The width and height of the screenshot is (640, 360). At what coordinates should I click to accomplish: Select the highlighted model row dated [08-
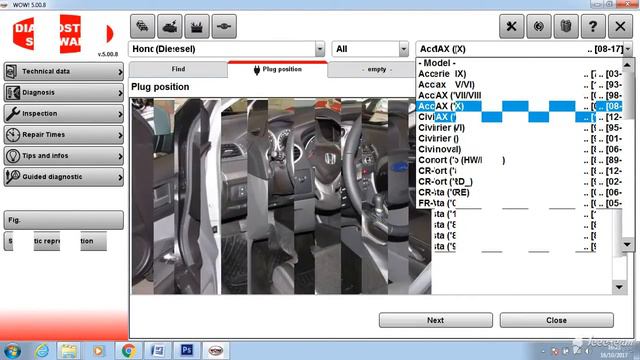(x=519, y=106)
